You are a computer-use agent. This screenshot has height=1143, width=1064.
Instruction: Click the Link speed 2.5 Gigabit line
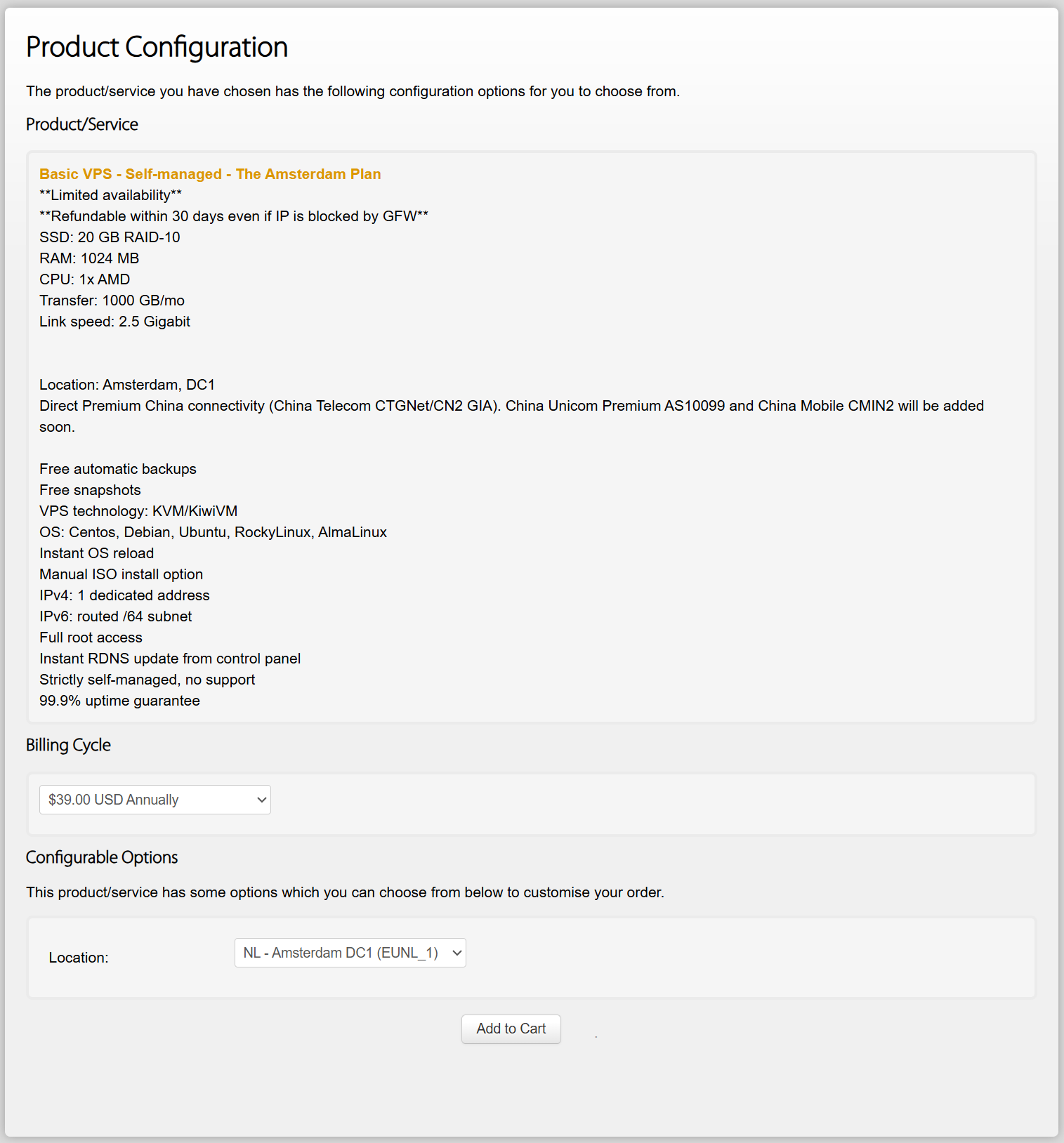coord(114,322)
